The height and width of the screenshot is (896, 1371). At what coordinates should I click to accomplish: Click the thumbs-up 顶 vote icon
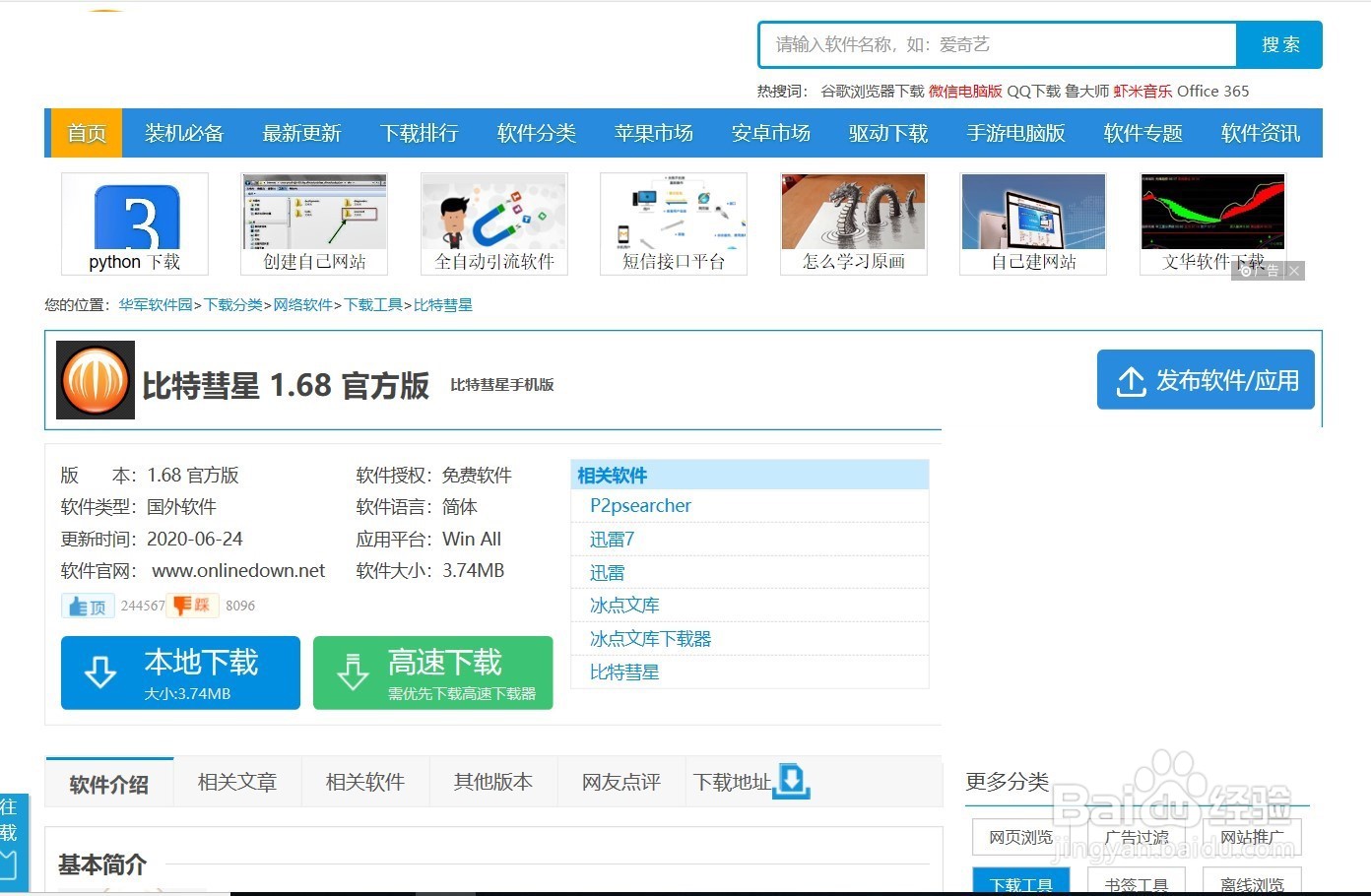88,606
